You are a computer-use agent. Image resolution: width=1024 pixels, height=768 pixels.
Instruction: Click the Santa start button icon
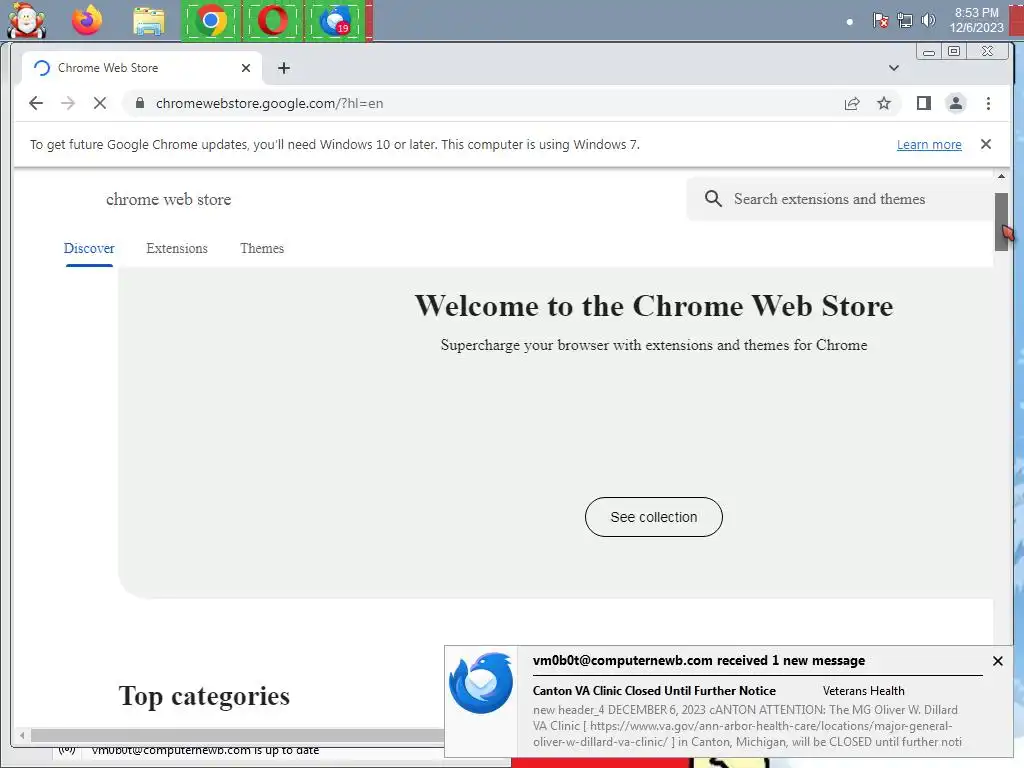tap(26, 21)
